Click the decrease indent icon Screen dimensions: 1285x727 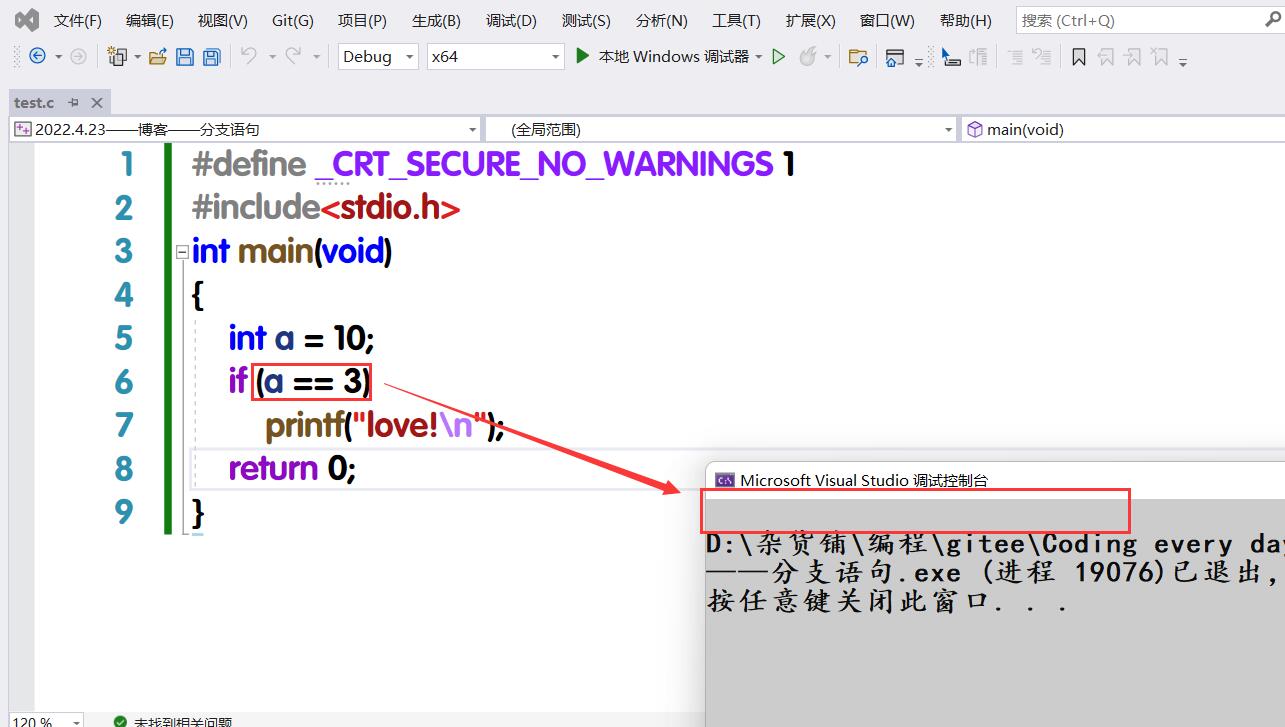pyautogui.click(x=1015, y=57)
